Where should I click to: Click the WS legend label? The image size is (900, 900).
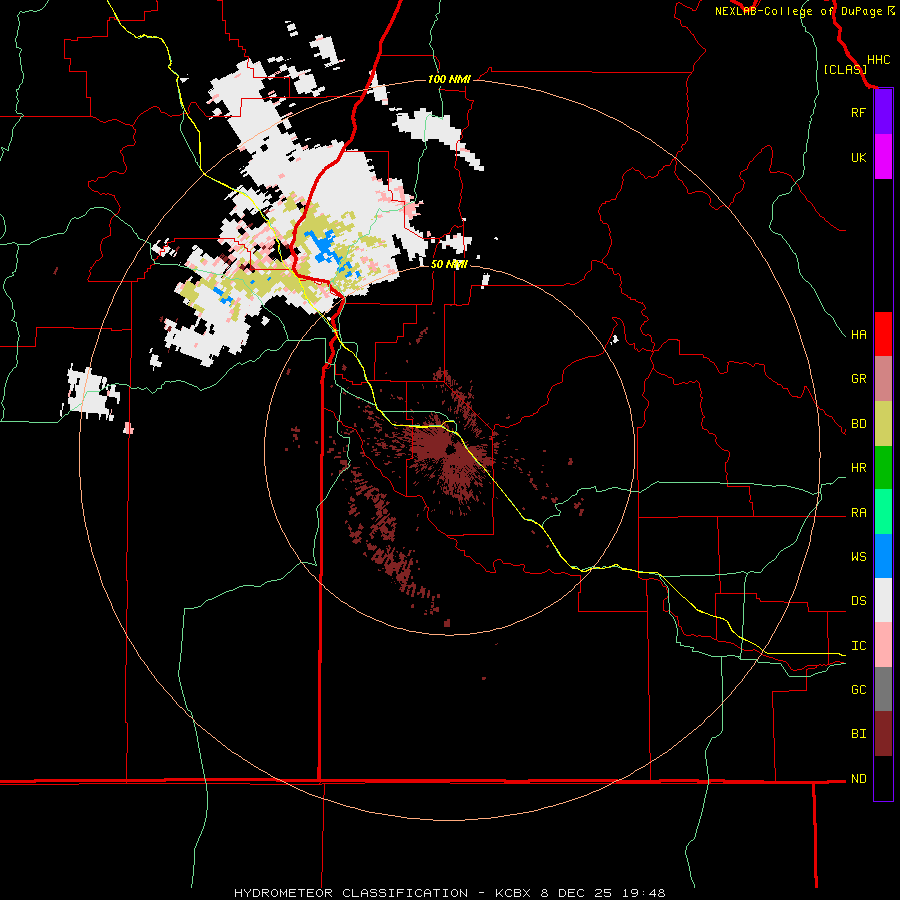point(859,557)
